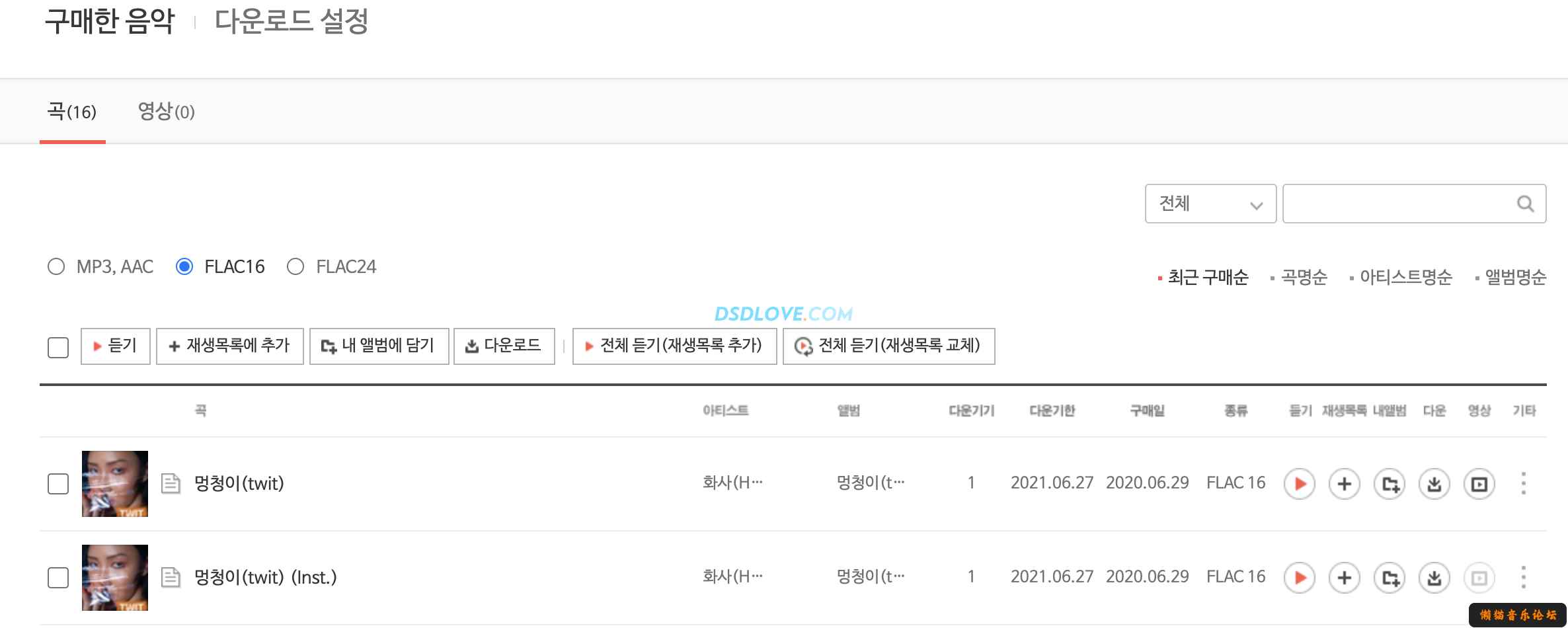Select the FLAC24 radio option

(295, 266)
